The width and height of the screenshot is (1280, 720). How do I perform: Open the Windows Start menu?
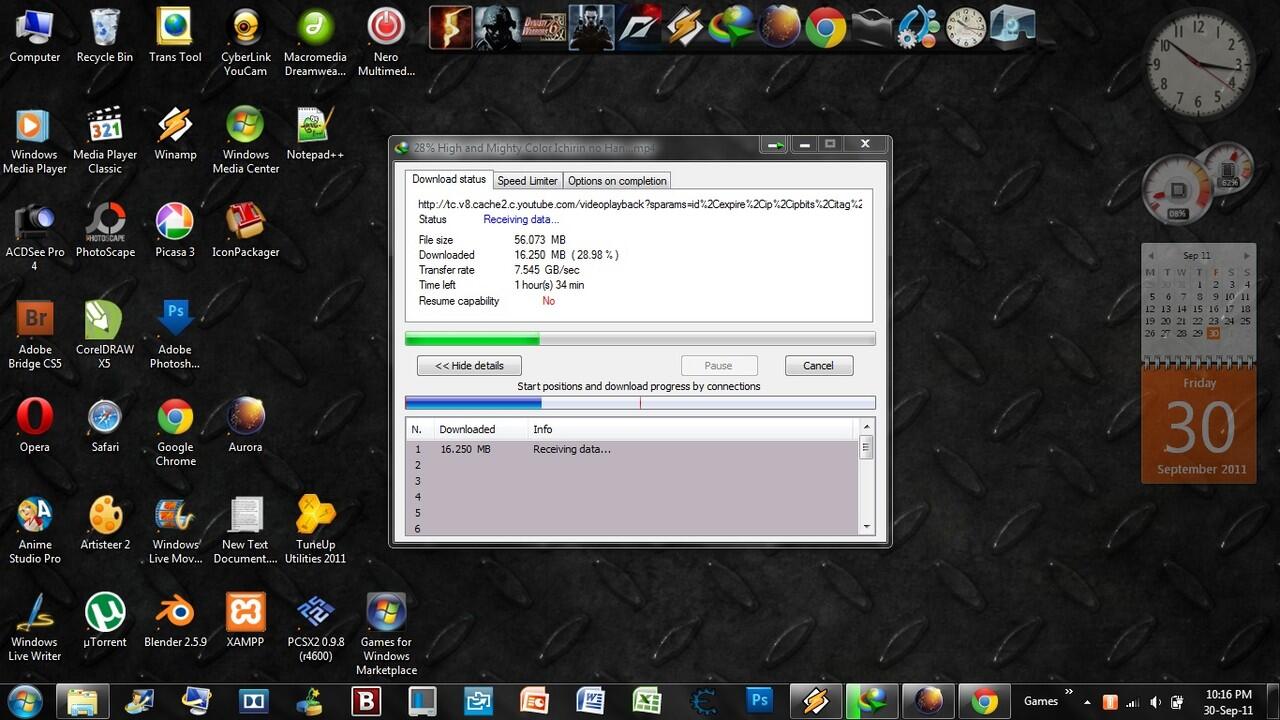(24, 701)
